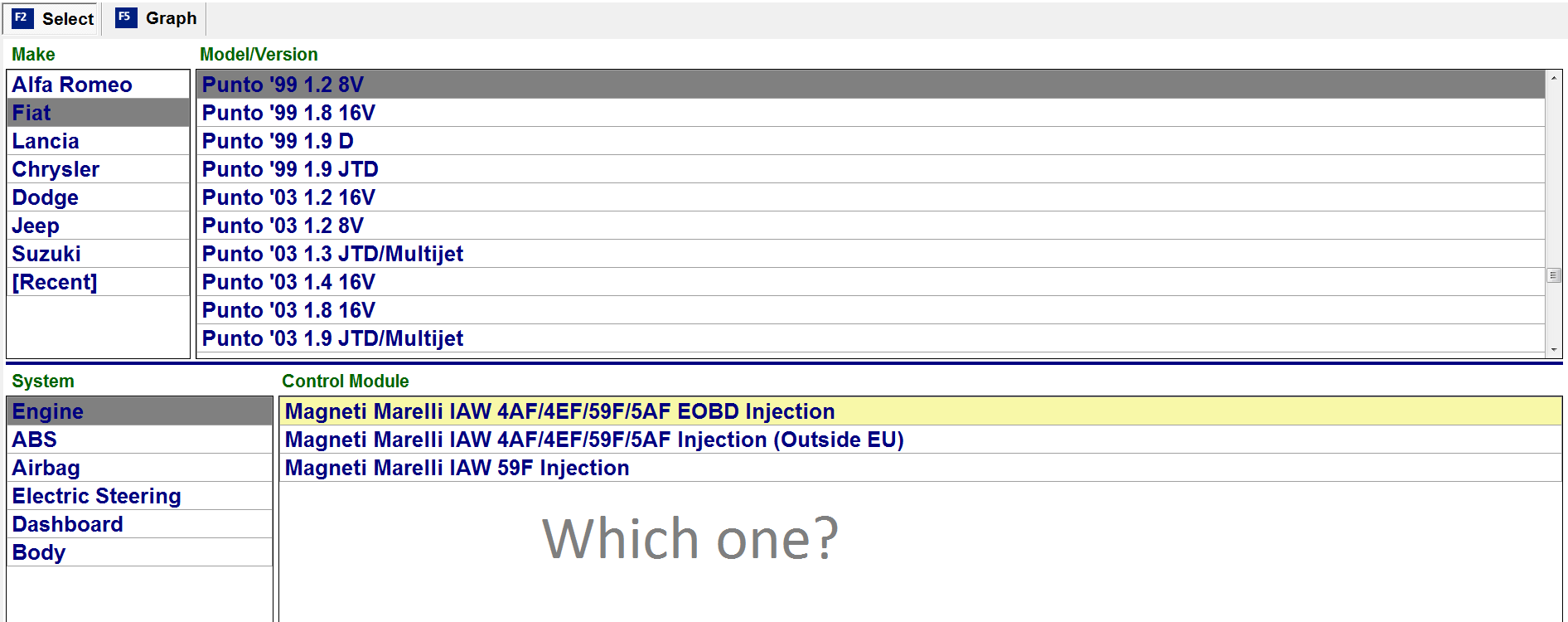The height and width of the screenshot is (622, 1568).
Task: Switch to the Select tab
Action: click(x=67, y=18)
